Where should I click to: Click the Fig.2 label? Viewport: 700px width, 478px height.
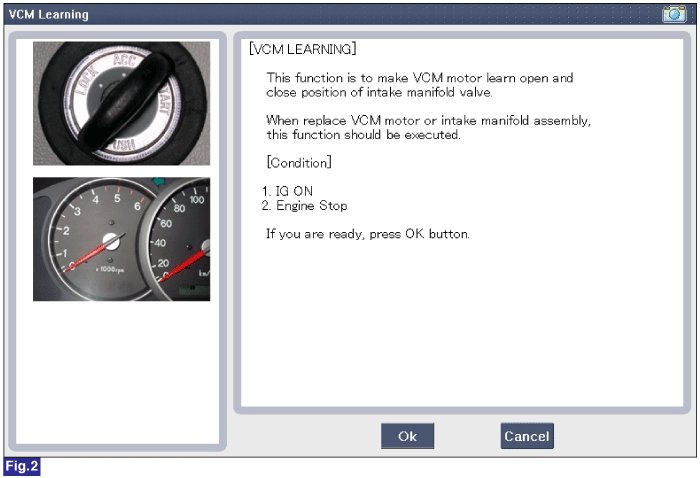click(21, 467)
